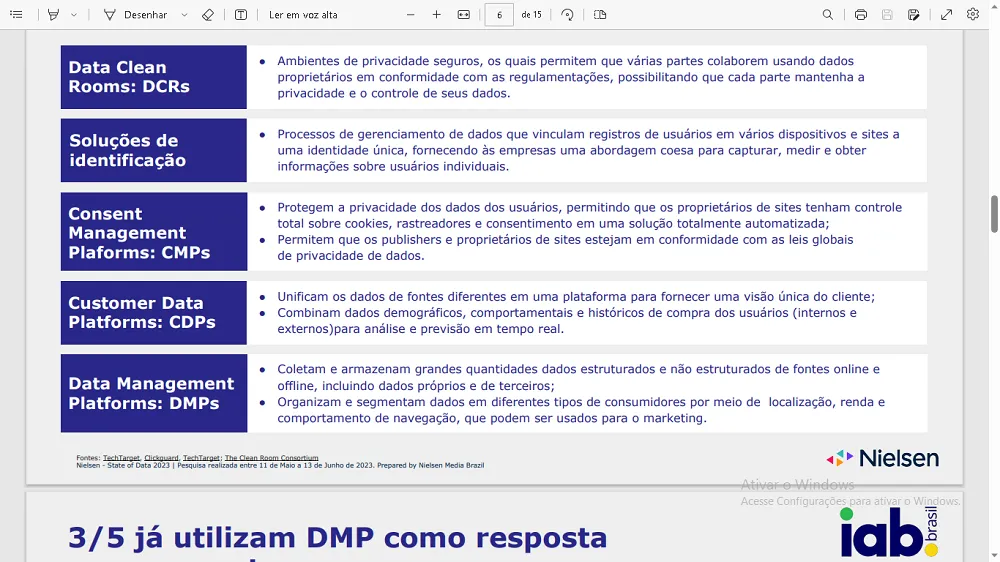Click 'Data Management Platforms: DMPs' heading

click(151, 393)
